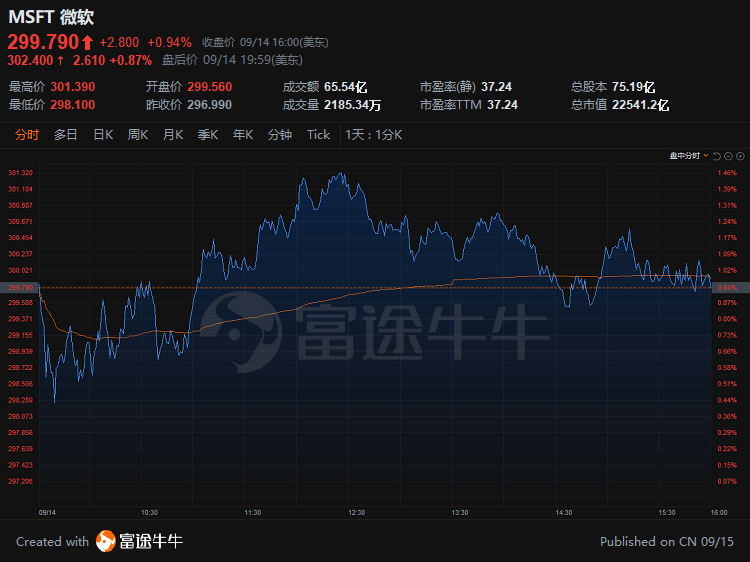
Task: Click the close timestamp 09/14 16:00(美东)
Action: click(x=284, y=43)
